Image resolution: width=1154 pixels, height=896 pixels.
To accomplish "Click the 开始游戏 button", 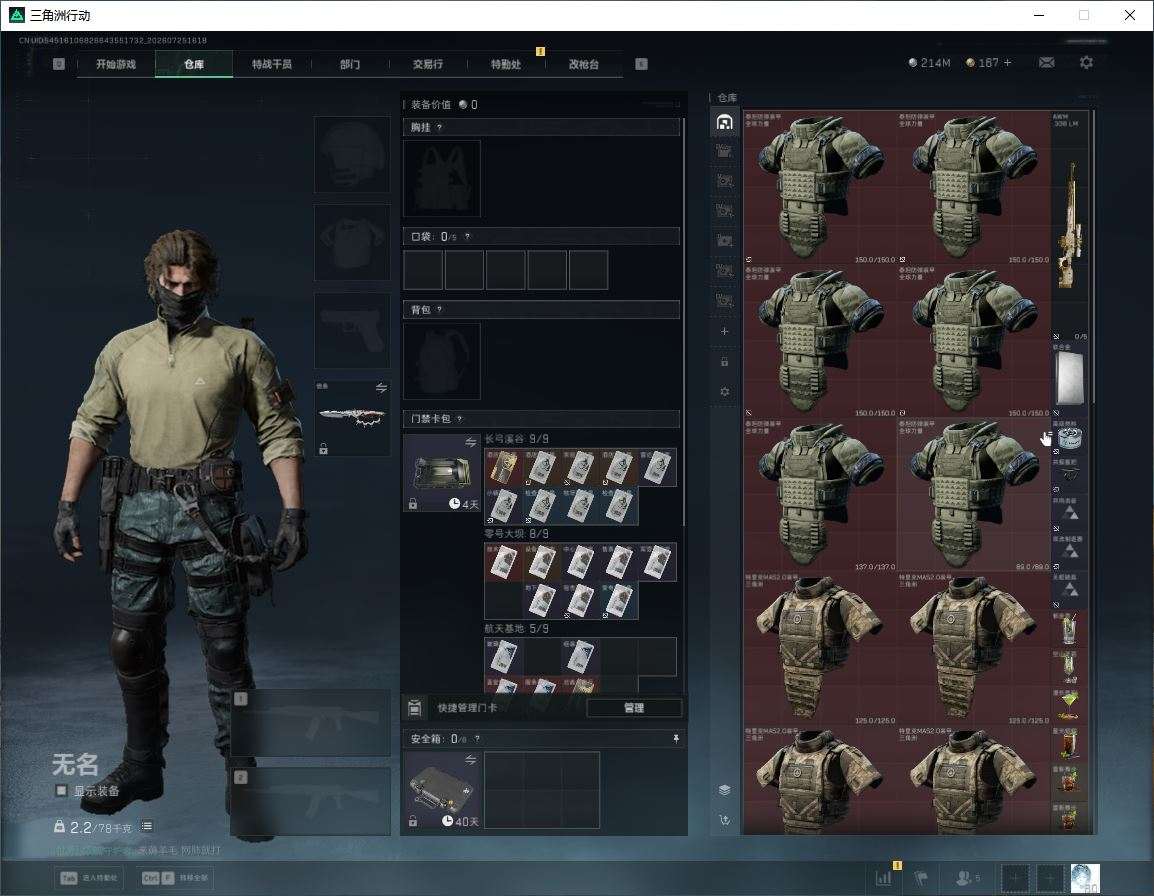I will (x=116, y=64).
